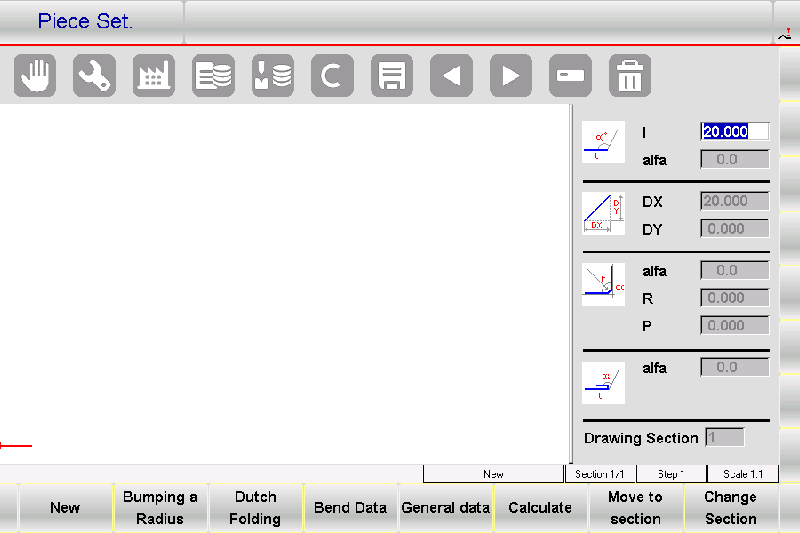Click the factory machine icon
This screenshot has height=533, width=800.
tap(154, 75)
